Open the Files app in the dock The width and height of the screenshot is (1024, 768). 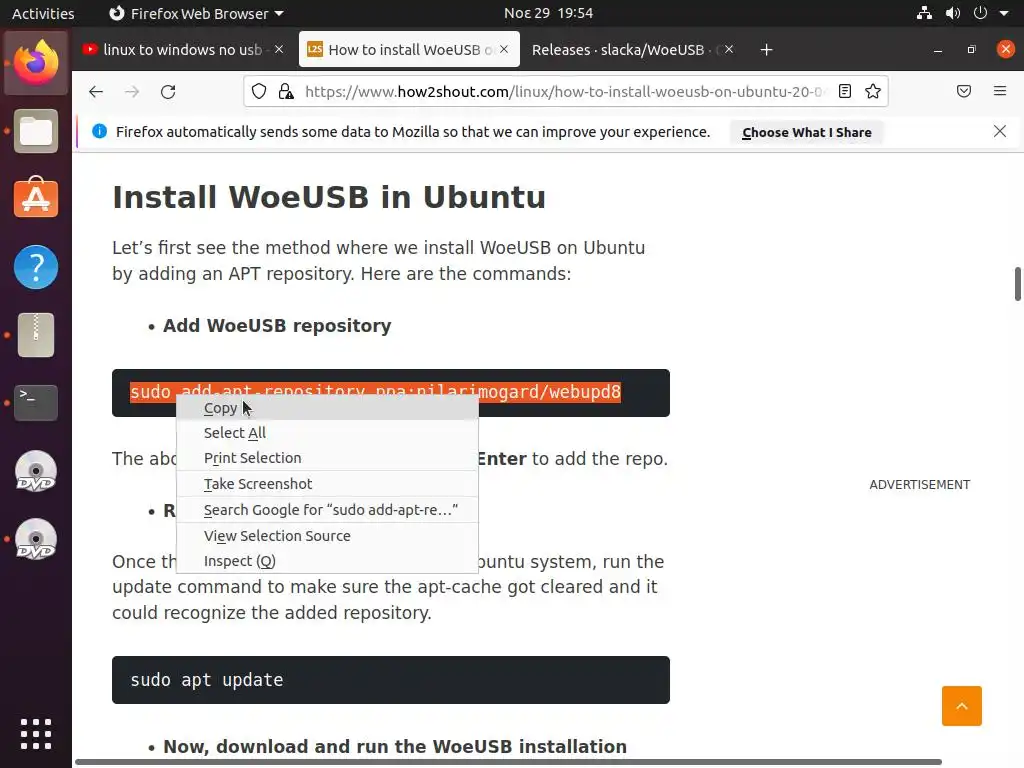(x=36, y=131)
